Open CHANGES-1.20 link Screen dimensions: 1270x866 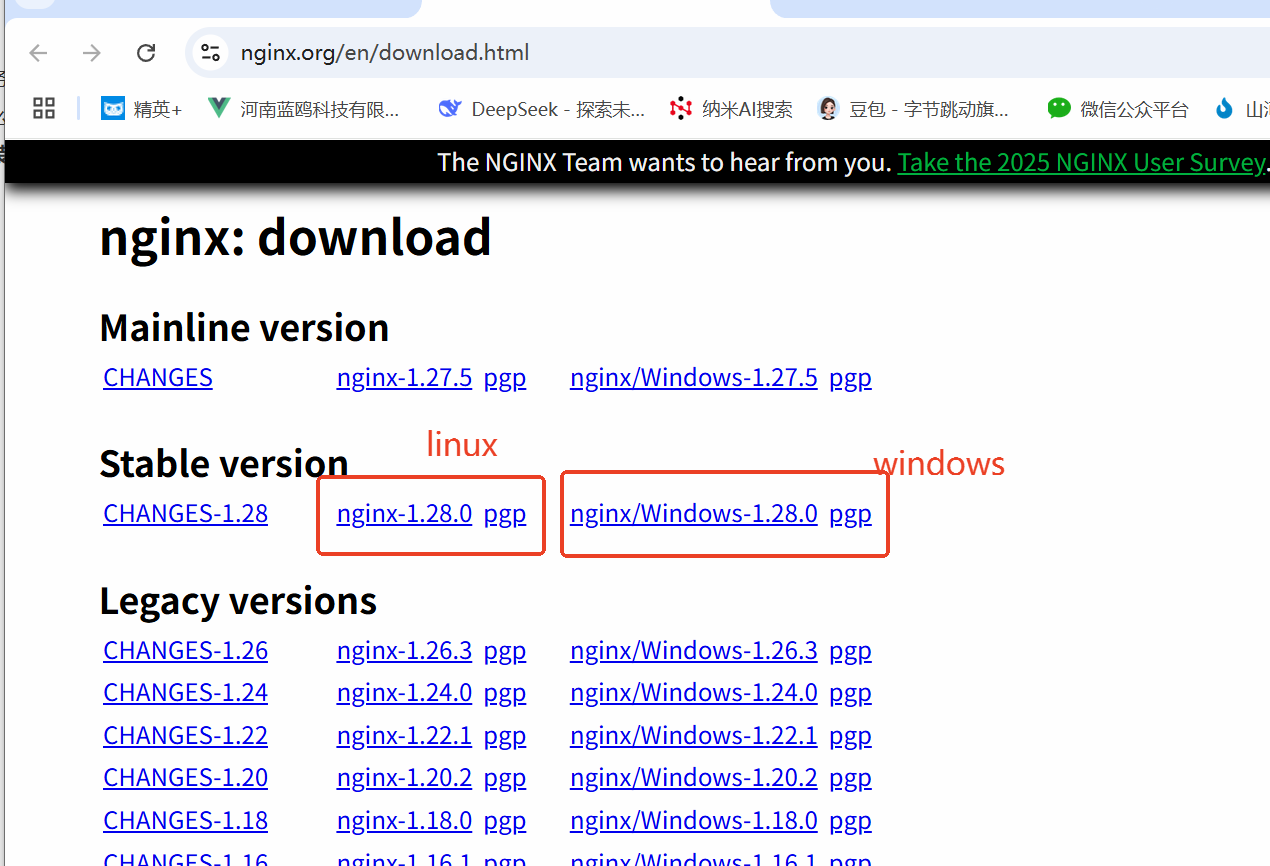186,778
